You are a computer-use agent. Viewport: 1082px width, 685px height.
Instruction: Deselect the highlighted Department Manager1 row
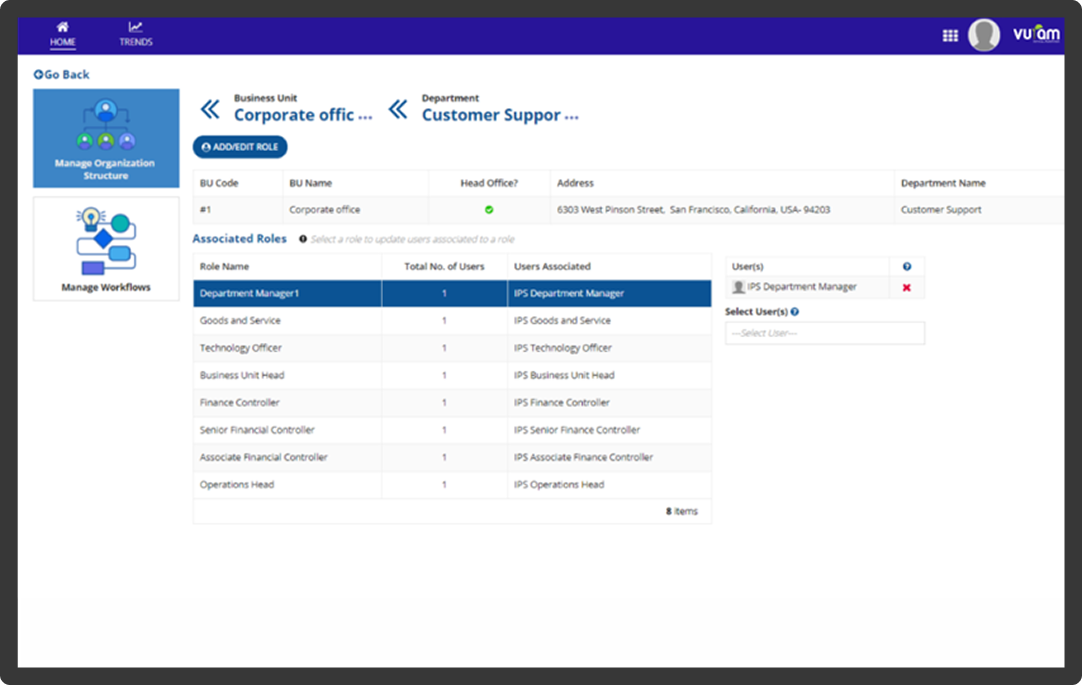(x=286, y=293)
